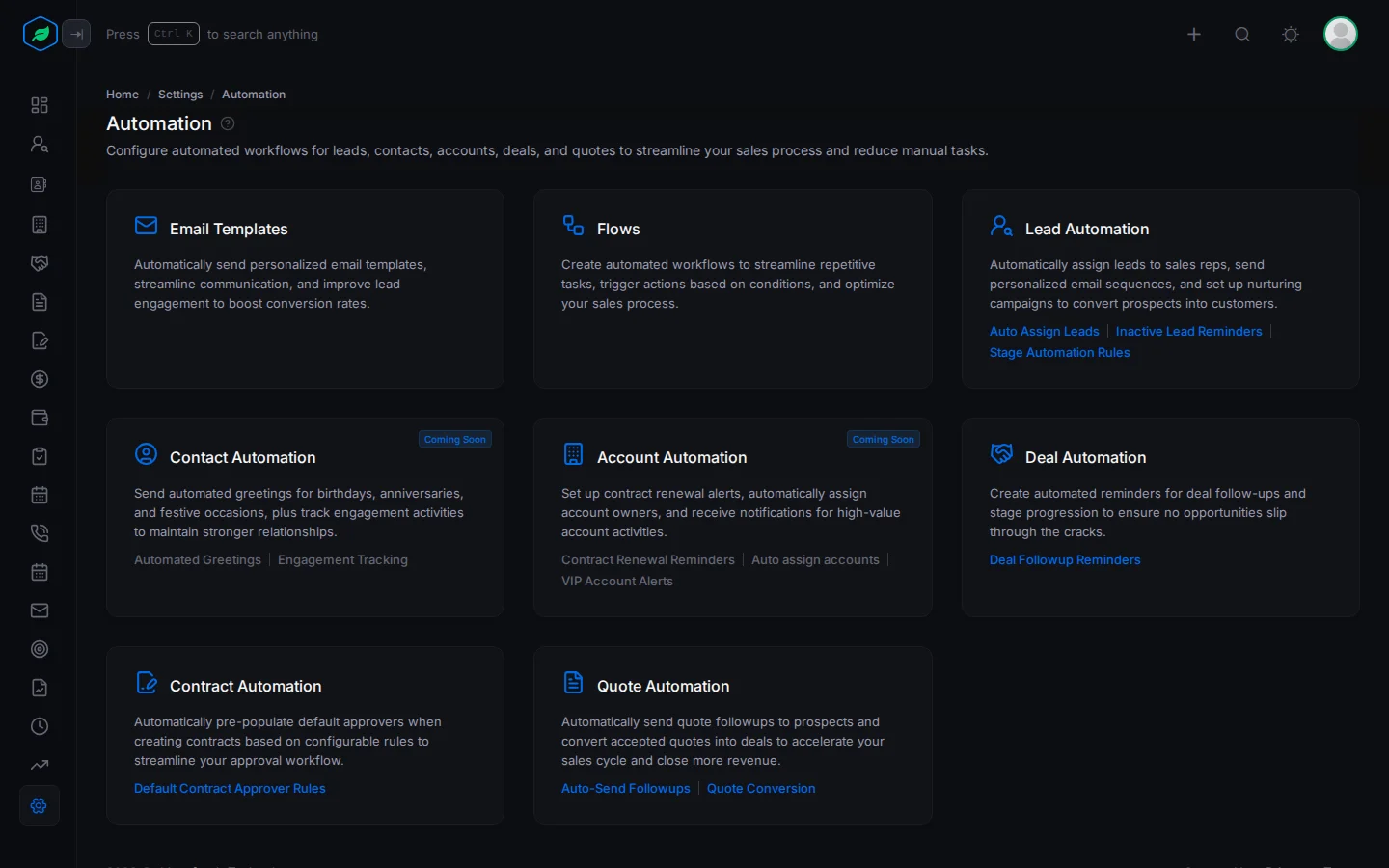Click the Contract Automation heading
The height and width of the screenshot is (868, 1389).
coord(246,686)
